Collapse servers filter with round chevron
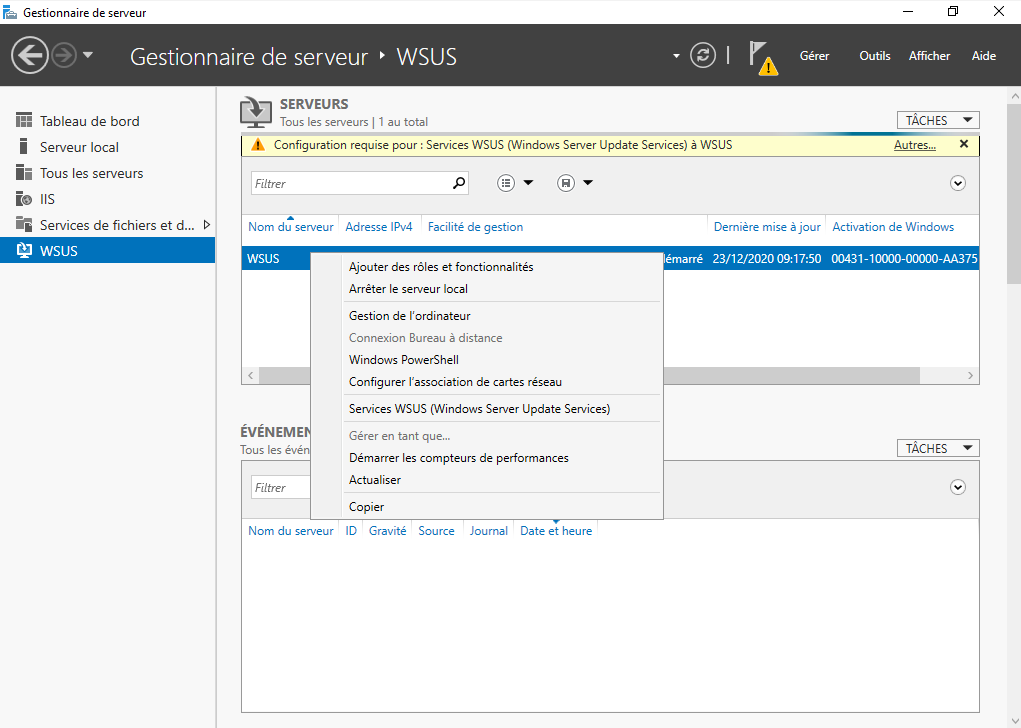 pos(957,184)
